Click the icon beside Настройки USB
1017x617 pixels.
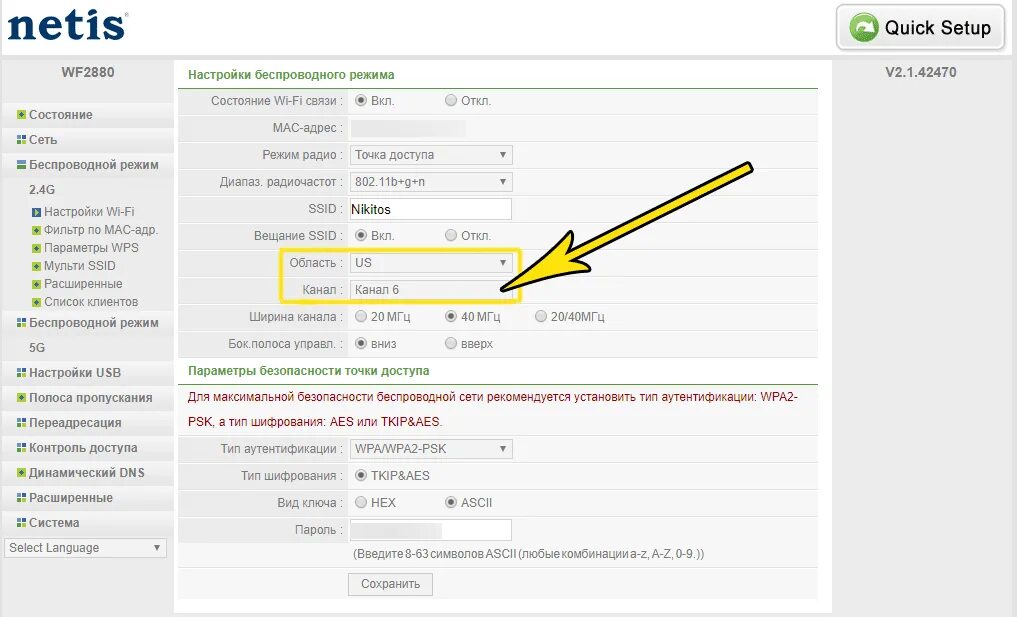tap(21, 372)
